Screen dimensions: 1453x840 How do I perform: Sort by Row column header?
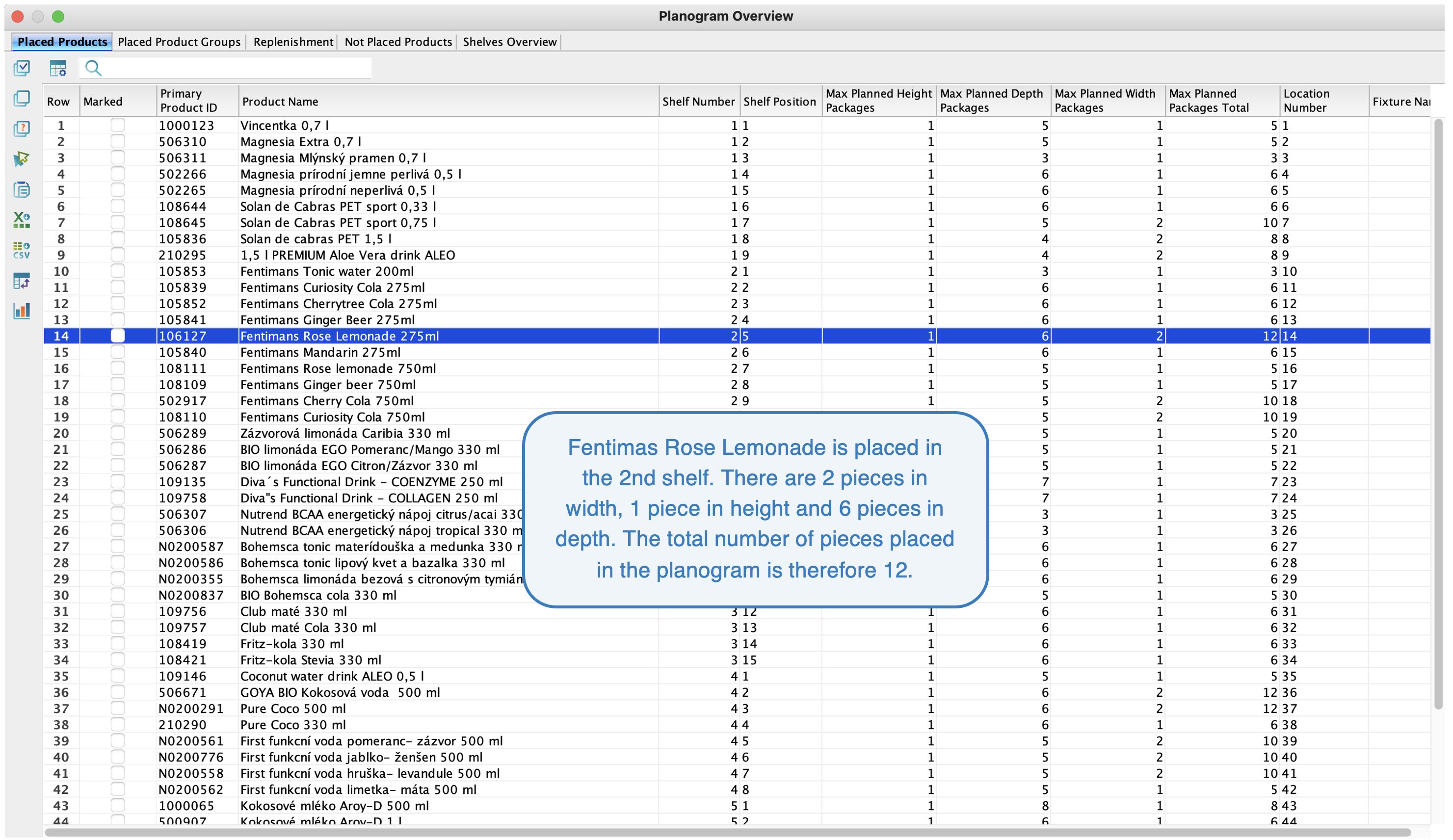pyautogui.click(x=61, y=101)
